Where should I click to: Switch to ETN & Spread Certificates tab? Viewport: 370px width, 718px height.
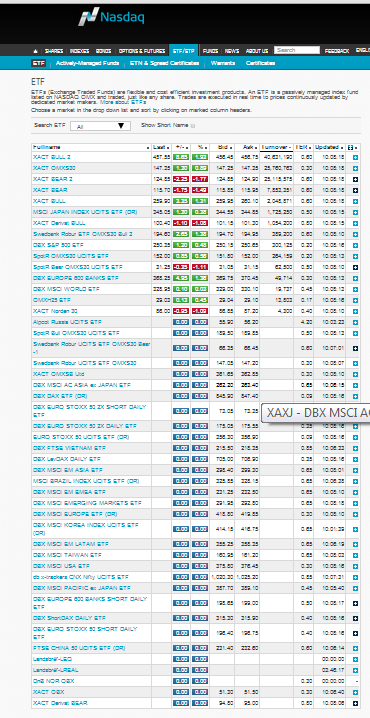coord(164,63)
